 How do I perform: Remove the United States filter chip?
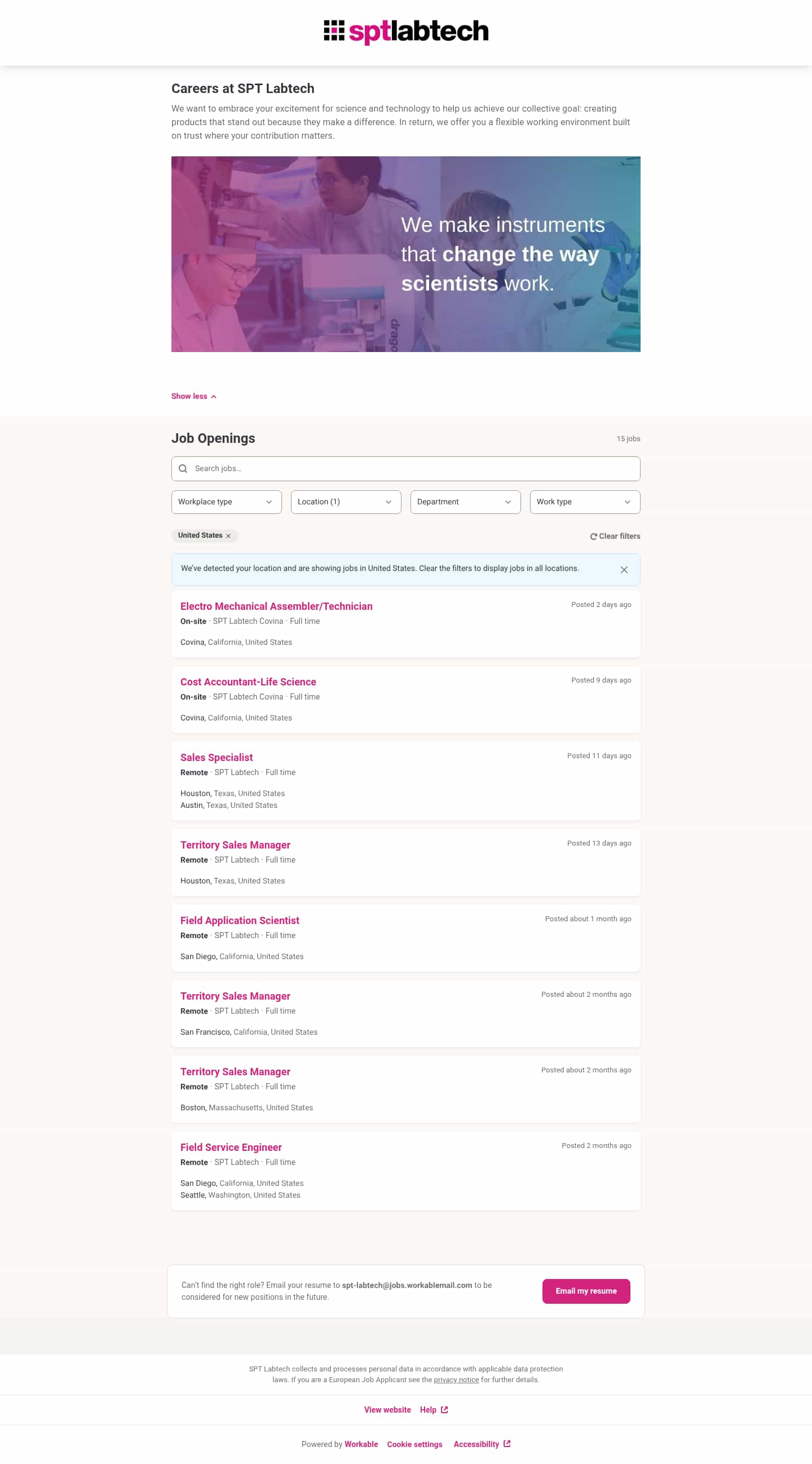(x=228, y=536)
